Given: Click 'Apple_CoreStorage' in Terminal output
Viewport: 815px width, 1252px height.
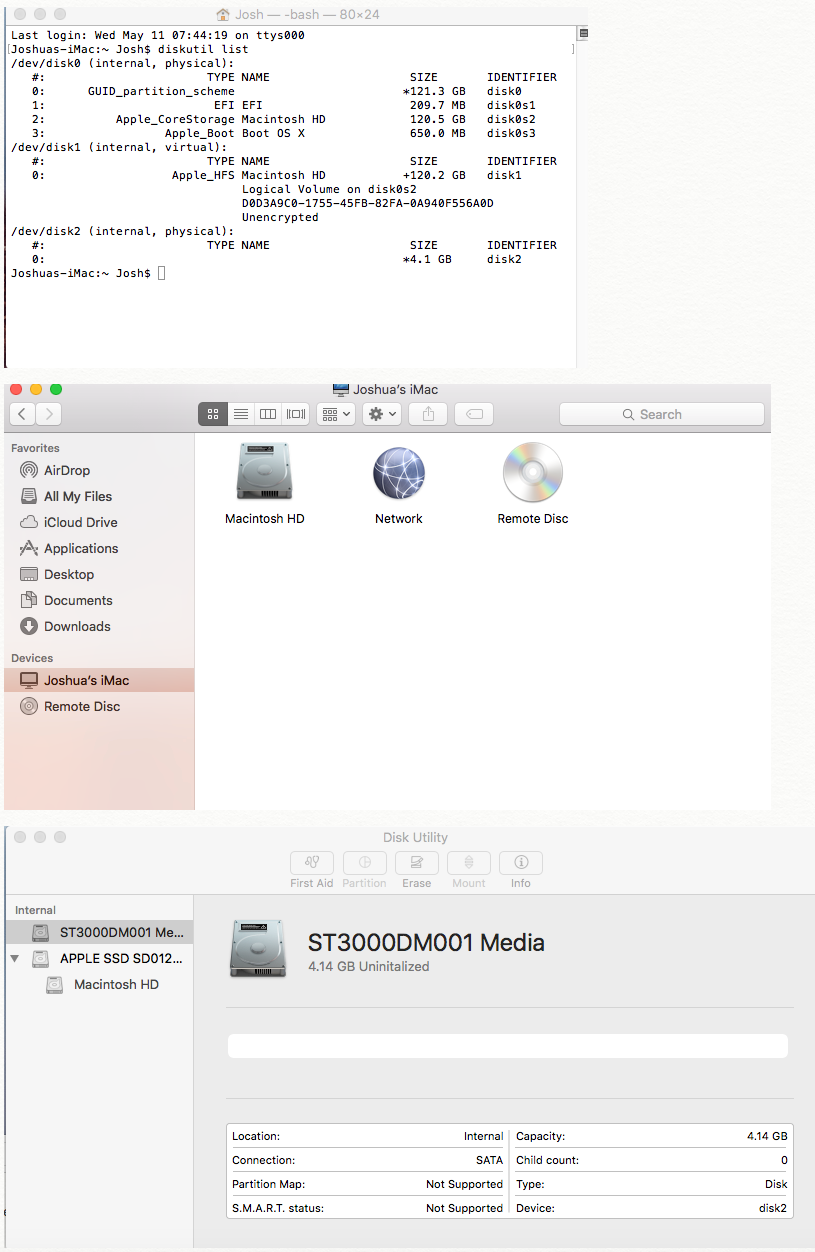Looking at the screenshot, I should click(x=175, y=119).
